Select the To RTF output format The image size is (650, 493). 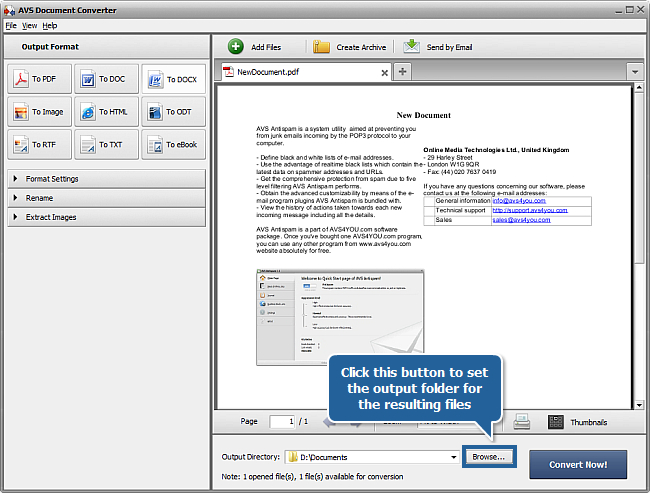click(x=39, y=144)
